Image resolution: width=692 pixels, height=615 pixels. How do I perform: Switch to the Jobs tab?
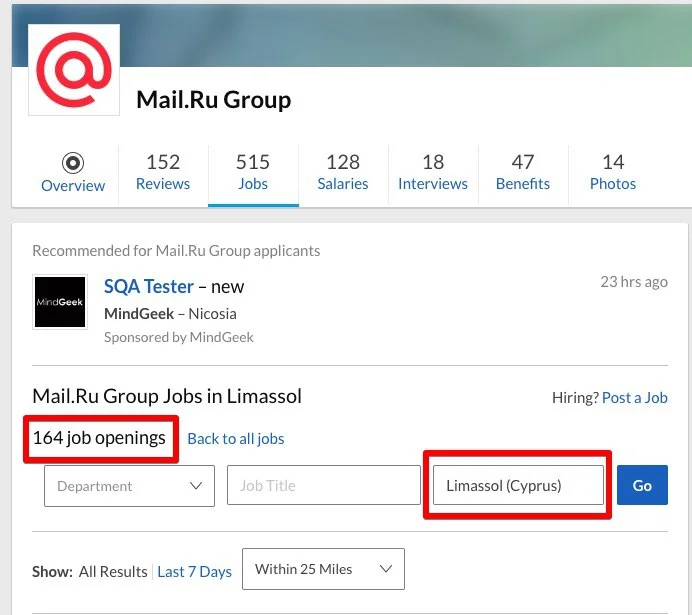(253, 172)
